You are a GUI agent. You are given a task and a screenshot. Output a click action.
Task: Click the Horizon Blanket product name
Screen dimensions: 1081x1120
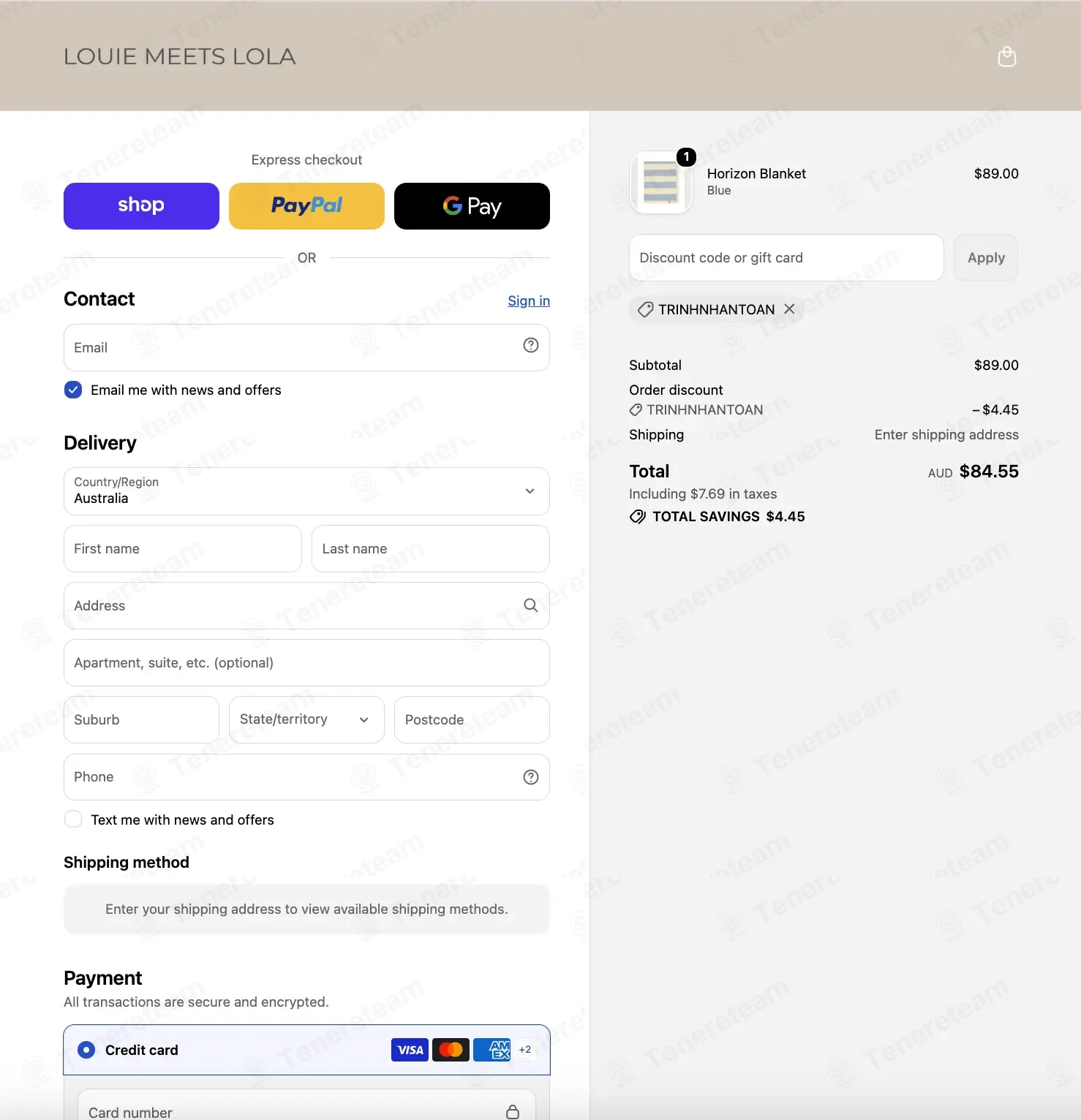pyautogui.click(x=756, y=173)
